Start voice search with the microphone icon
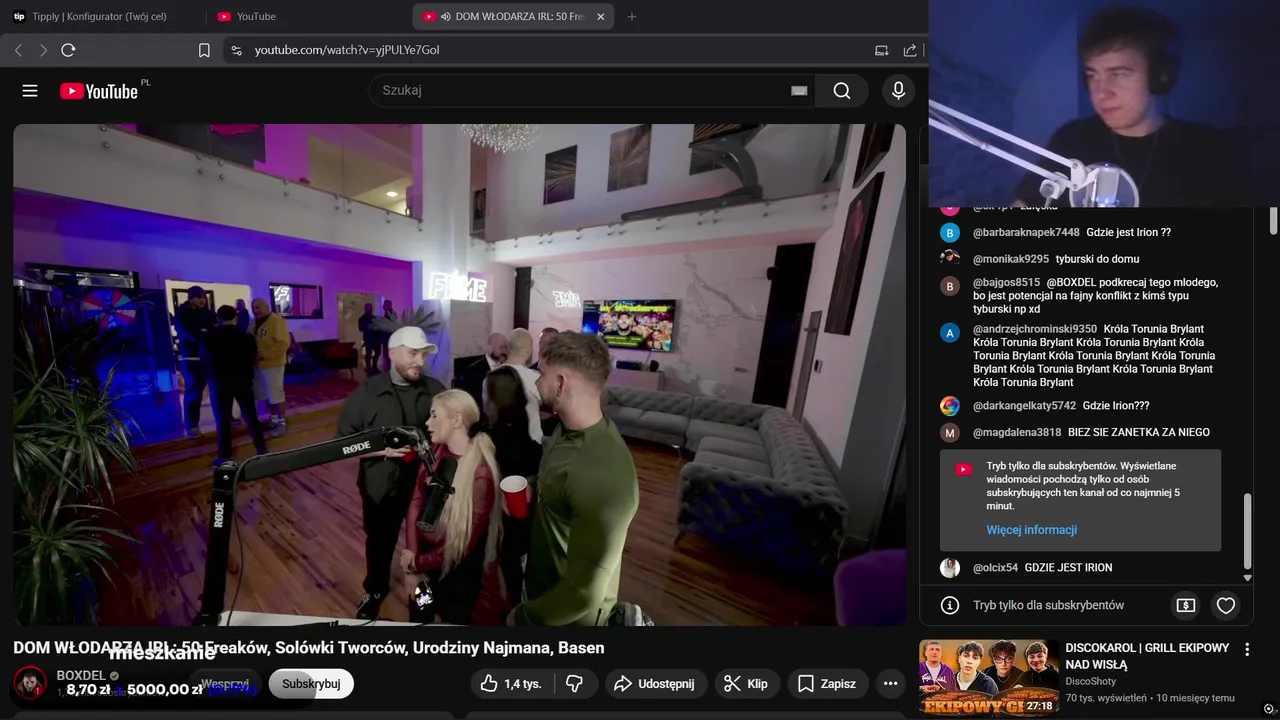Screen dimensions: 1280x720 898,91
